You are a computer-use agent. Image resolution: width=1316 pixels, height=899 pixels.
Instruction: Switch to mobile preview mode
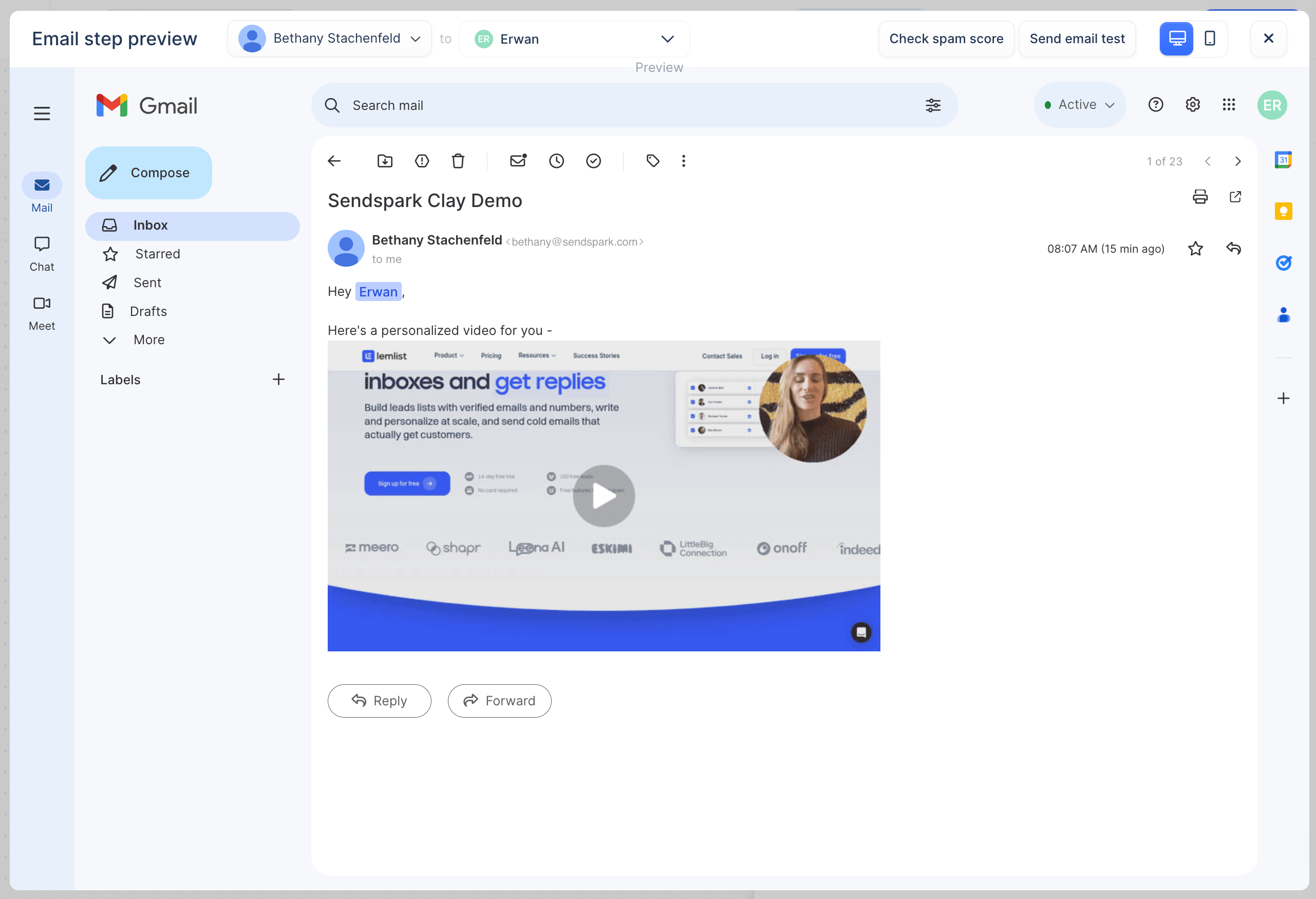(1210, 39)
